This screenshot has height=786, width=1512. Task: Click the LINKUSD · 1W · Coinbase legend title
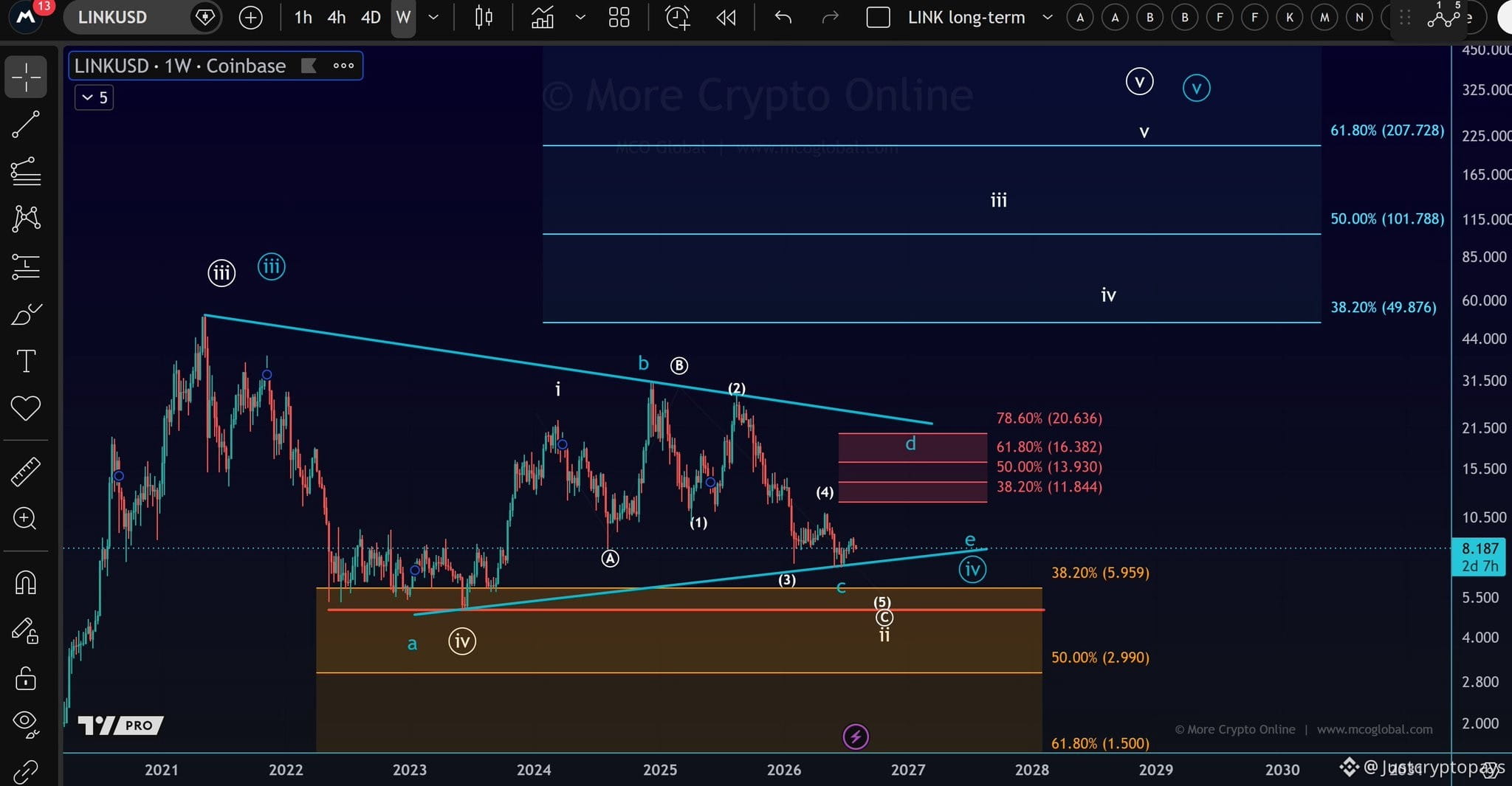[x=179, y=66]
